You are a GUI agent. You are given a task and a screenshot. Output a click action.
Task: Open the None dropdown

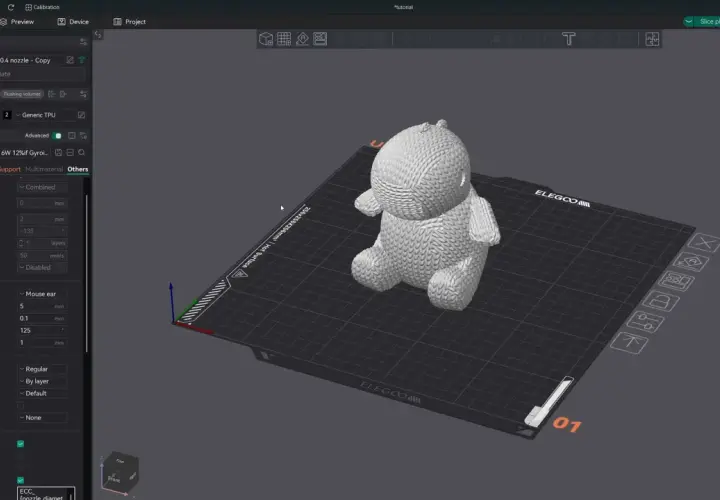click(x=42, y=417)
